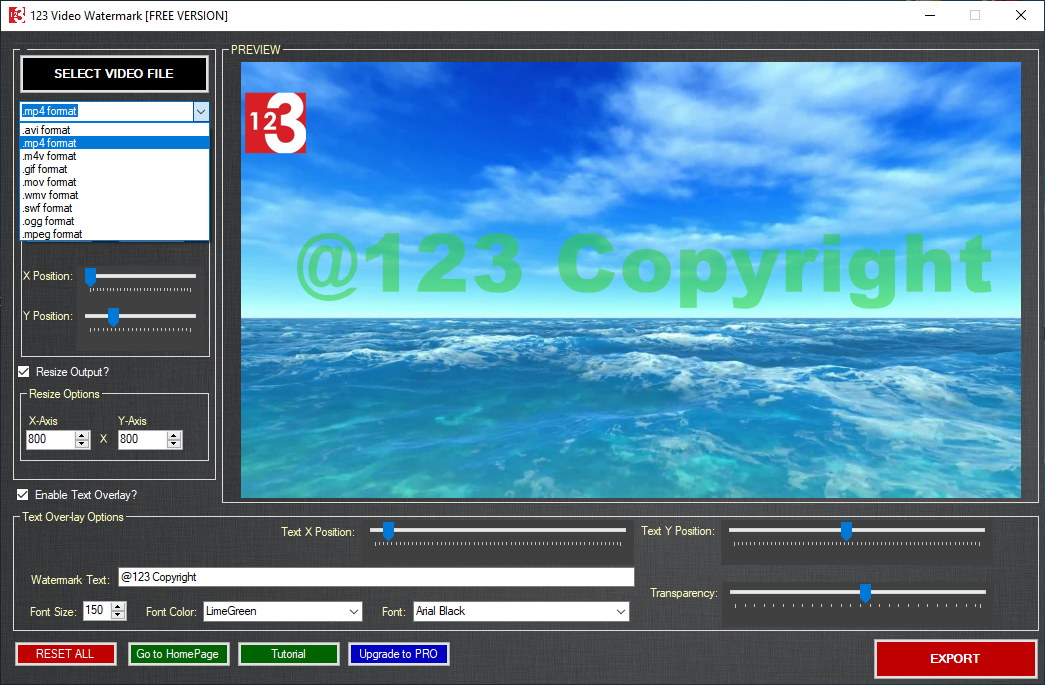Click the red EXPORT button
The width and height of the screenshot is (1045, 685).
955,658
